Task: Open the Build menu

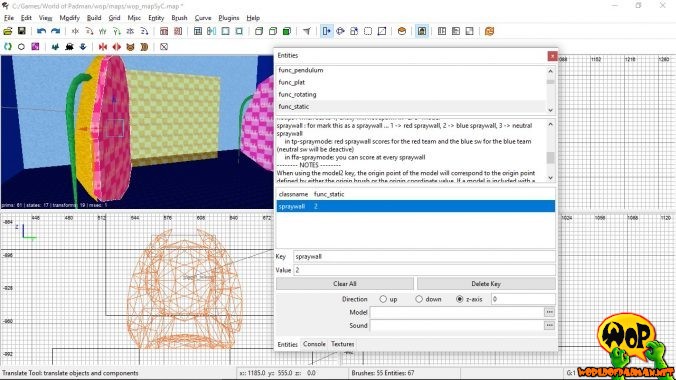Action: coord(94,18)
